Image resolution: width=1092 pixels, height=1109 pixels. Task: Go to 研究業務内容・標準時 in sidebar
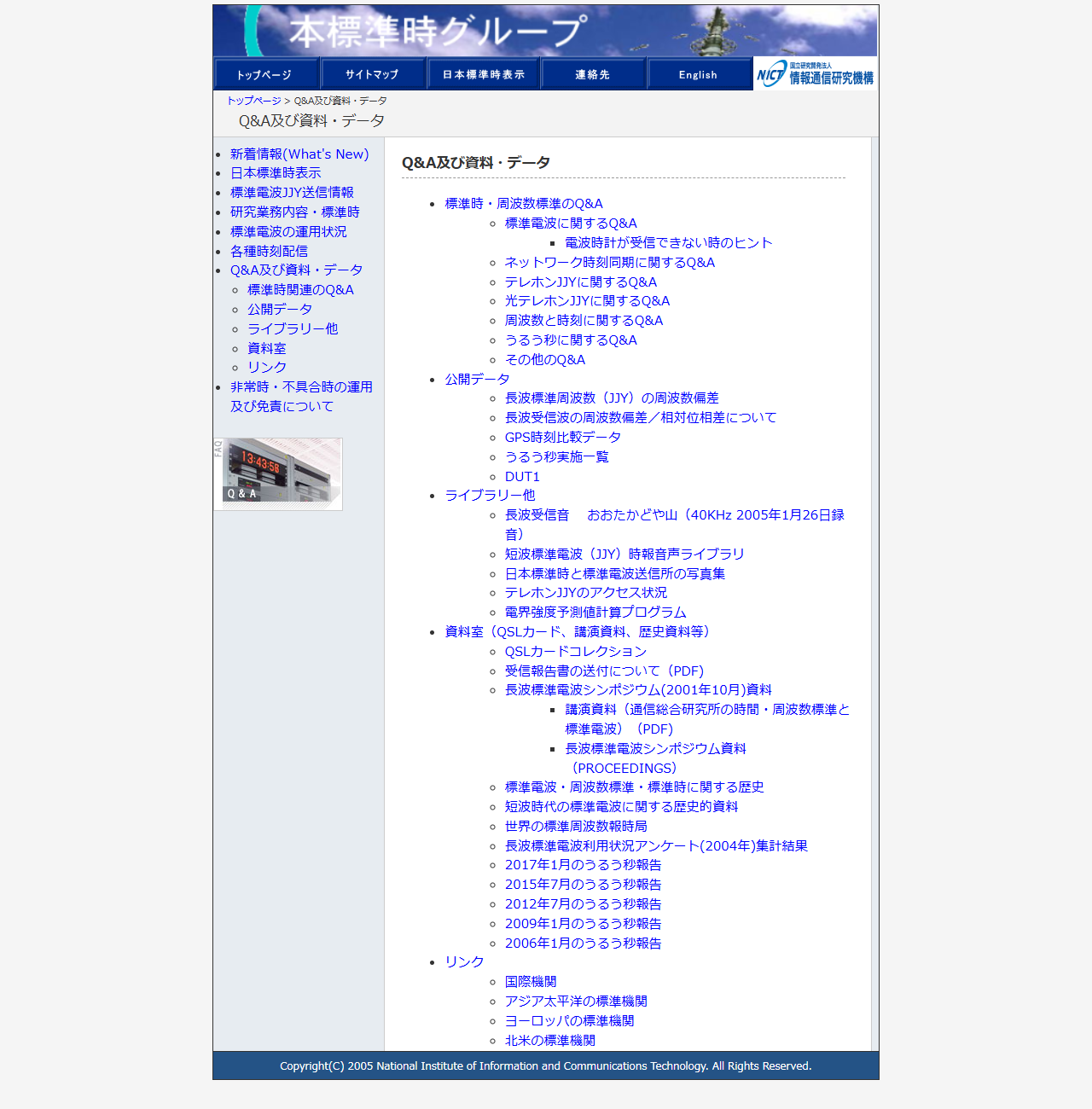(x=295, y=212)
